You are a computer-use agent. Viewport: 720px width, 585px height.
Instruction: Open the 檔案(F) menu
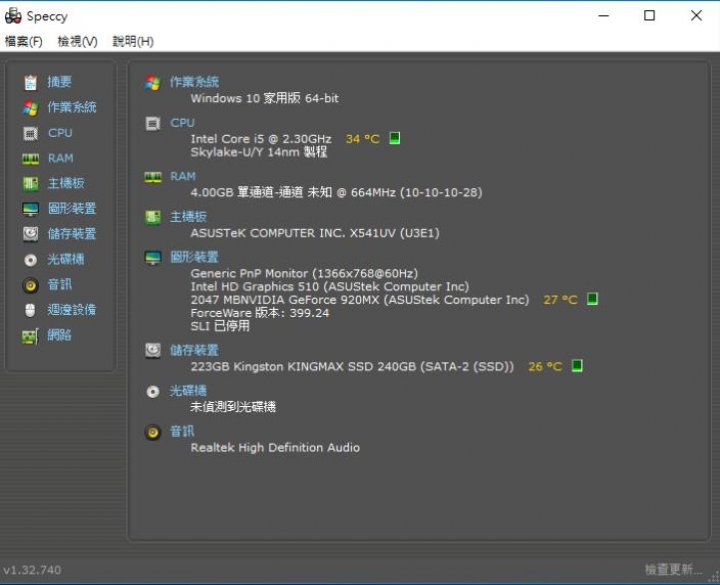tap(23, 41)
